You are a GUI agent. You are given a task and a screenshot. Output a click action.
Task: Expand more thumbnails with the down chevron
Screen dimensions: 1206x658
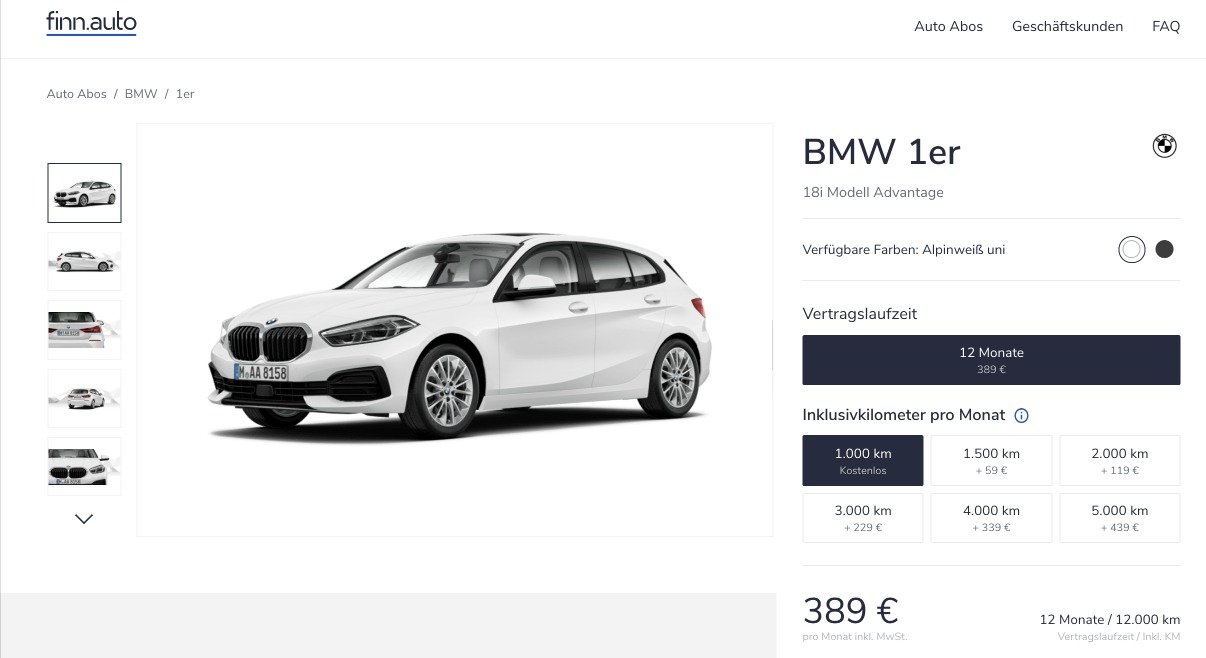(84, 519)
